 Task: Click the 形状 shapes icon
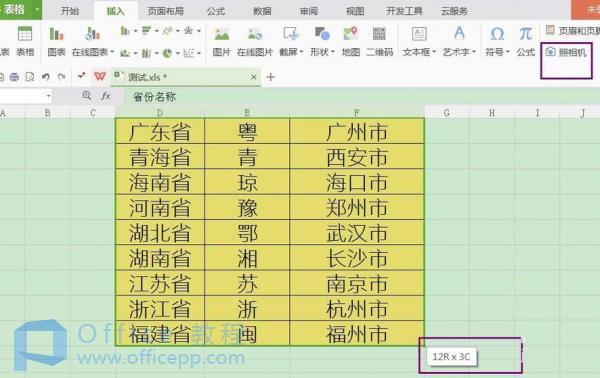pyautogui.click(x=322, y=34)
